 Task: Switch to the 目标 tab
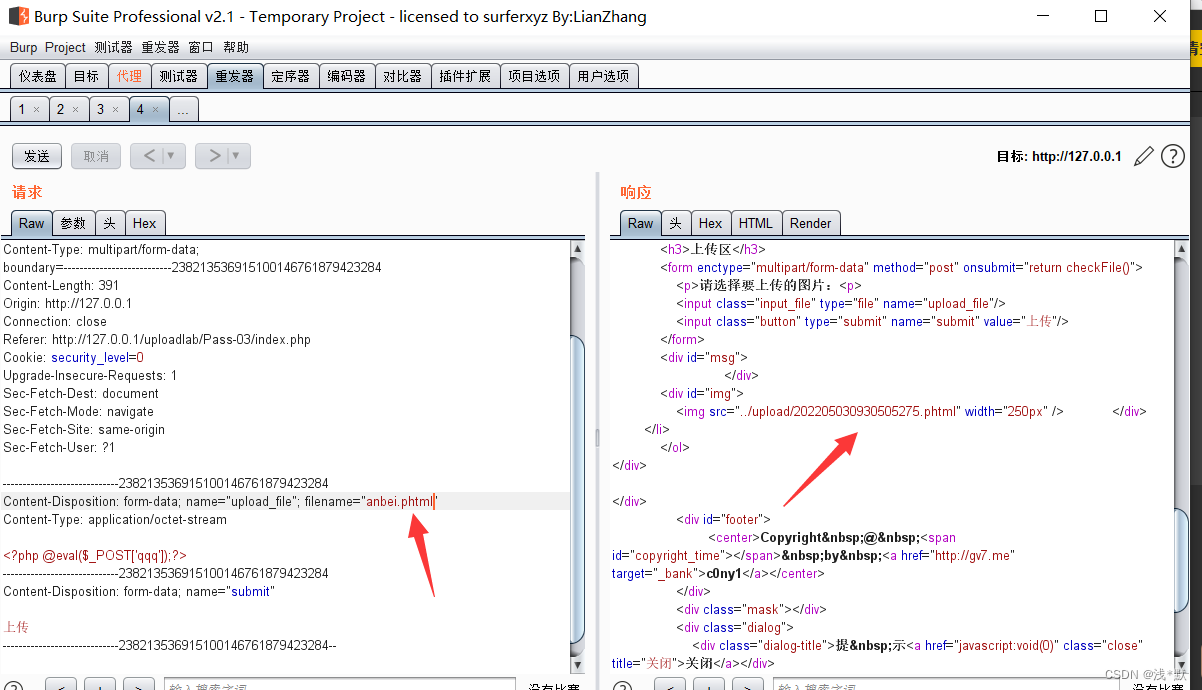pos(87,76)
